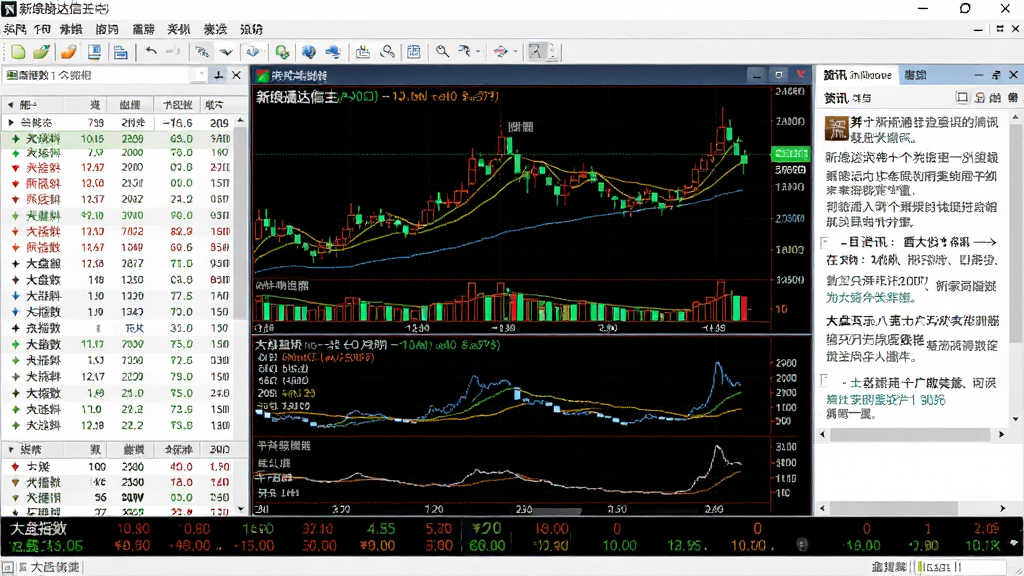Switch to the second tab in news panel
Viewport: 1024px width, 576px height.
[915, 75]
